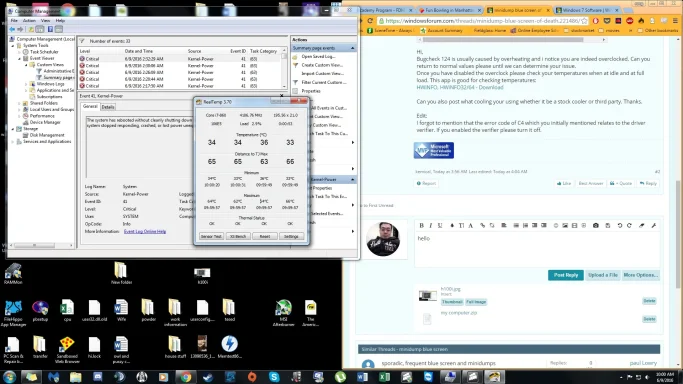Collapse Event Viewer tree node
Viewport: 683px width, 384px height.
point(20,58)
